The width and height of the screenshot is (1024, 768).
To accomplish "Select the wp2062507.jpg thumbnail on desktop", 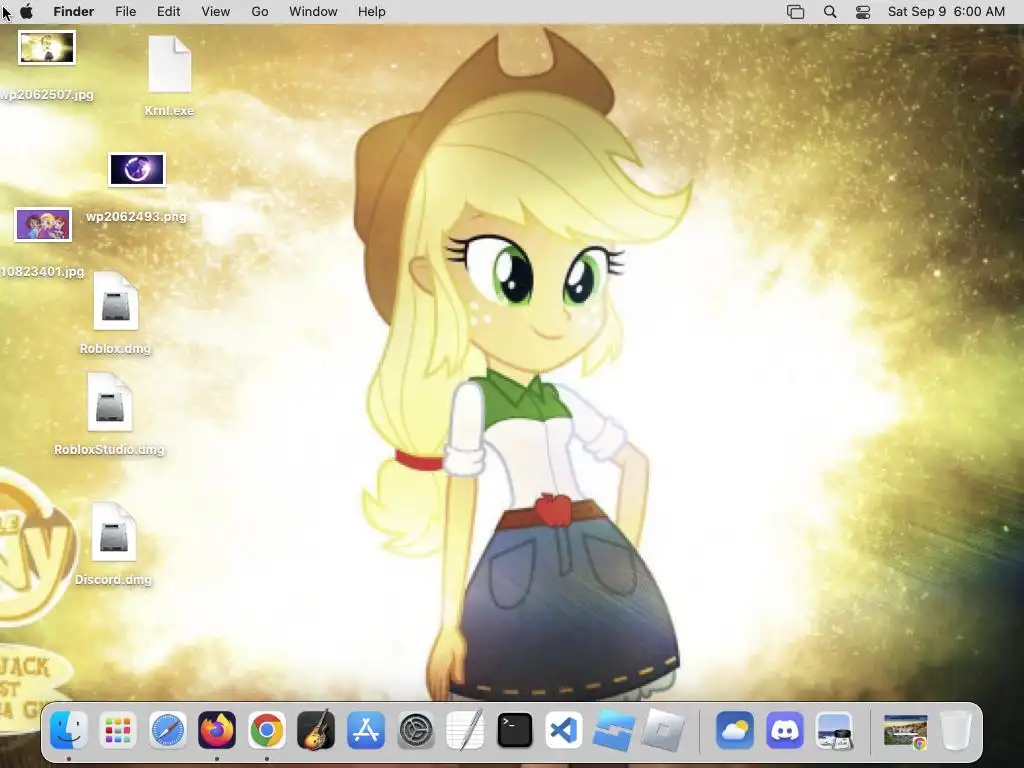I will click(46, 48).
